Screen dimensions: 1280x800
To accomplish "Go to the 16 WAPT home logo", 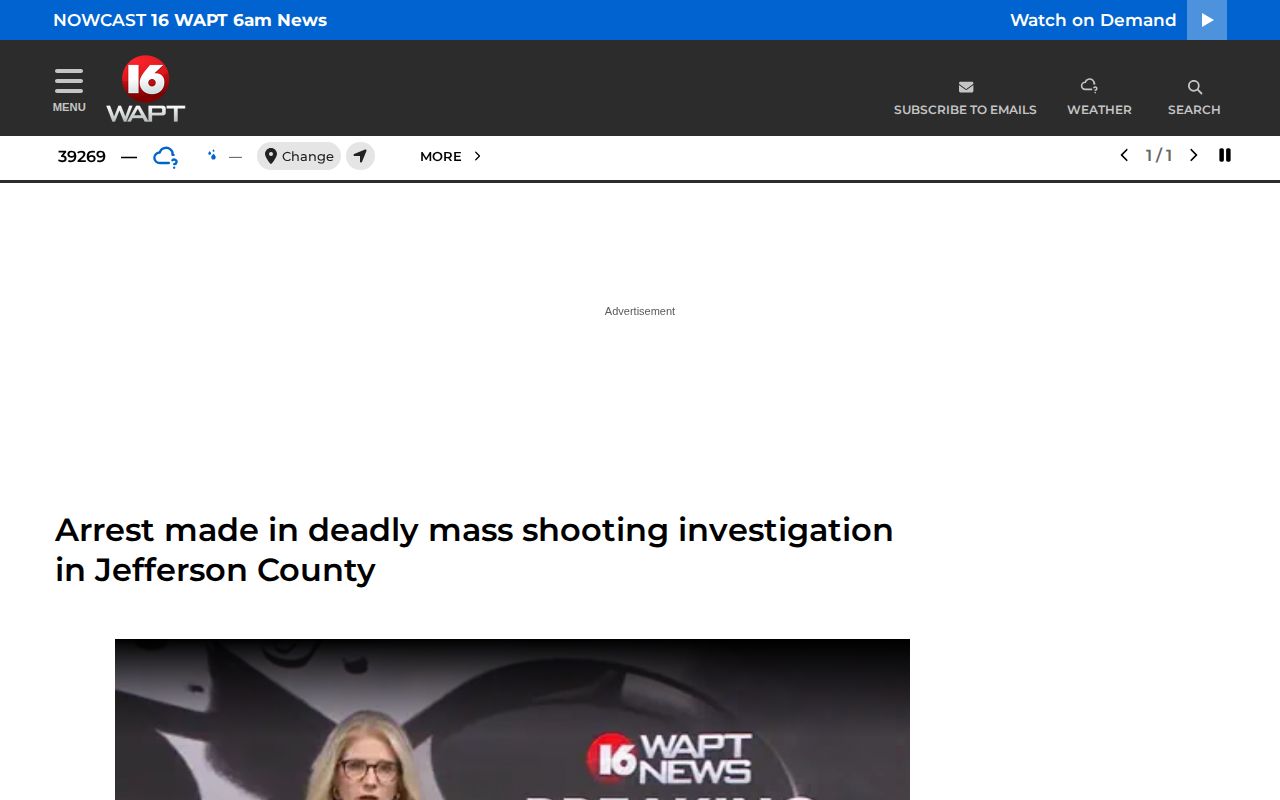I will click(x=146, y=89).
